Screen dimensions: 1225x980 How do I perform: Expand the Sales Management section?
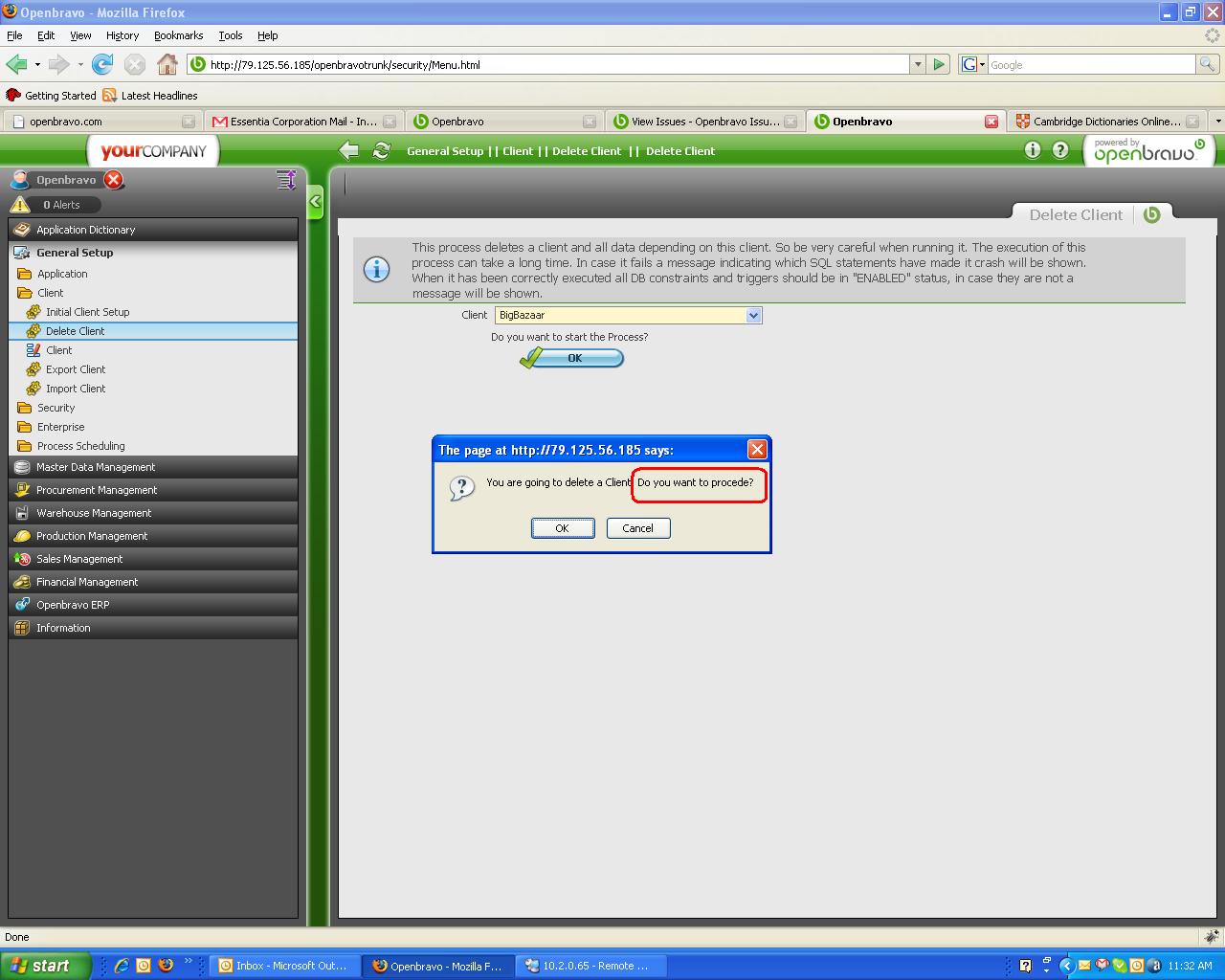tap(153, 559)
